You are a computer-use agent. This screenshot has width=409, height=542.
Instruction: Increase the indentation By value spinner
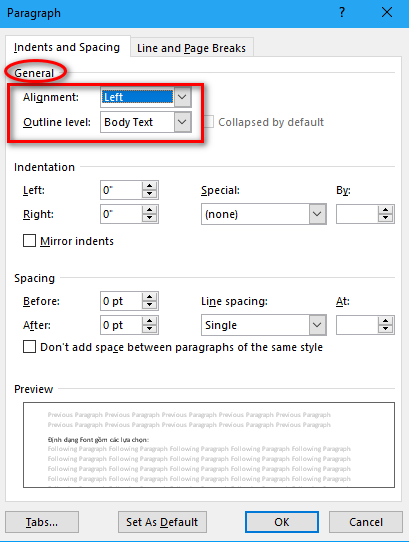[385, 210]
